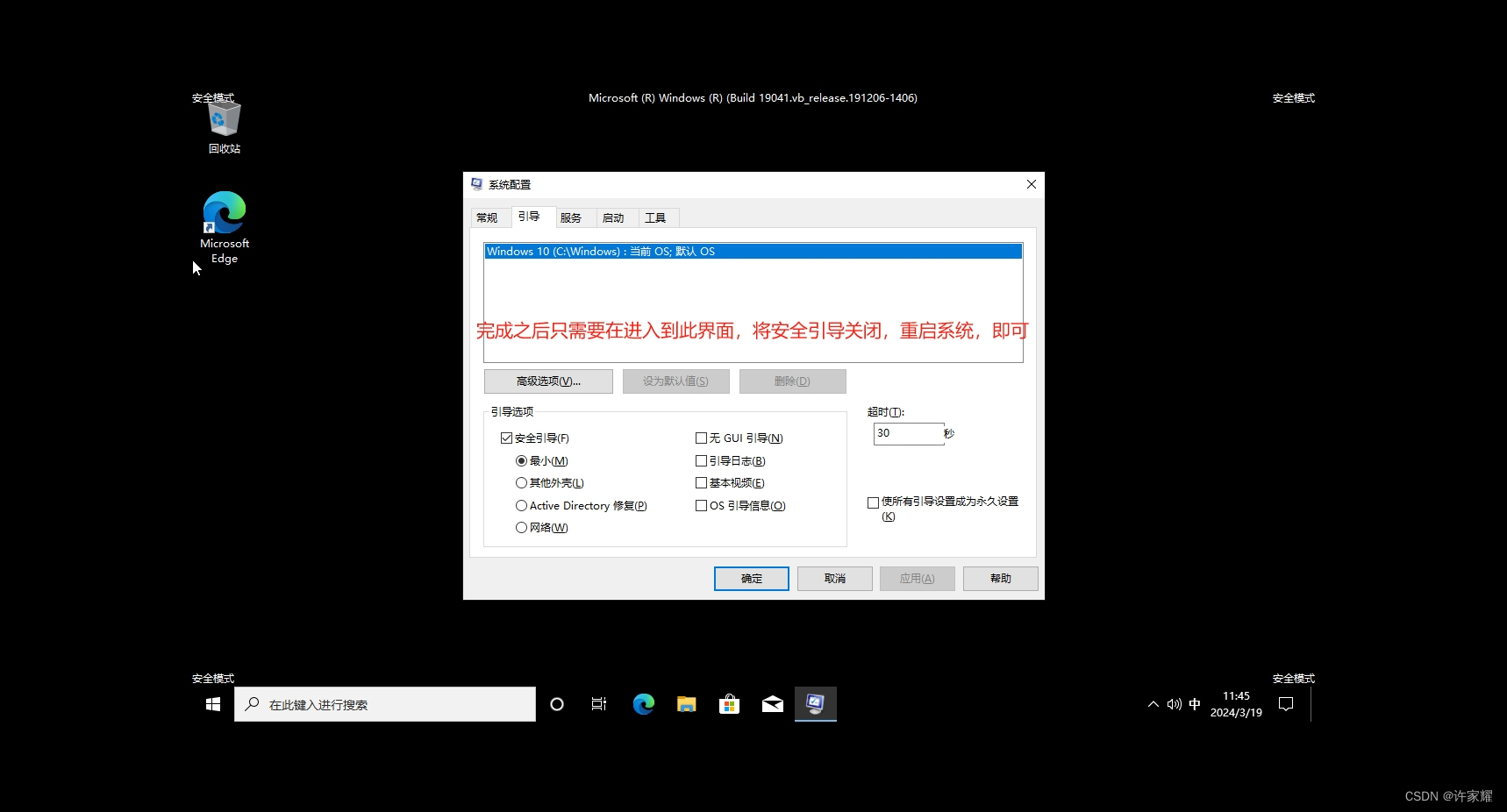The image size is (1507, 812).
Task: Click the Show desktop strip
Action: (1313, 704)
